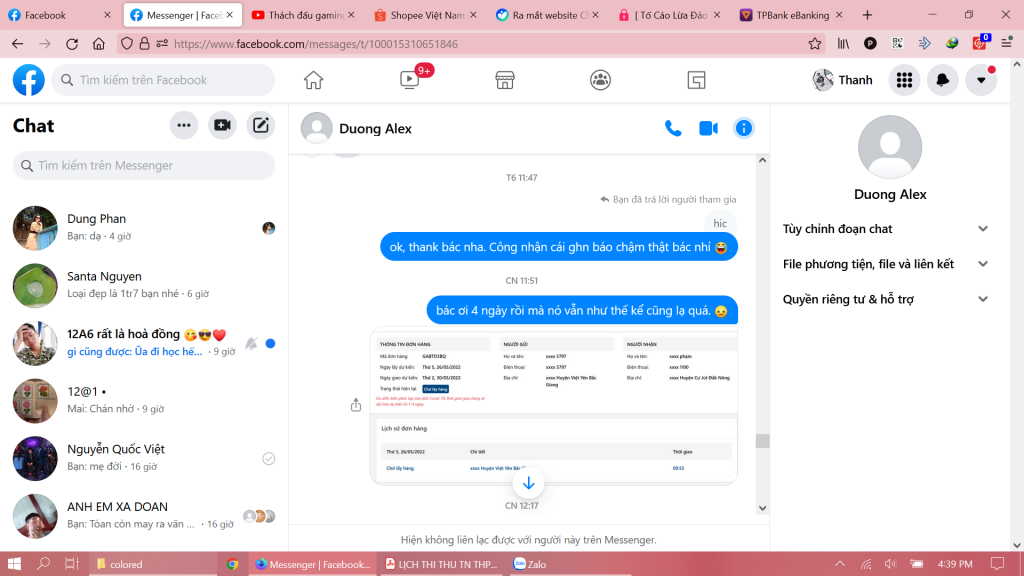The image size is (1024, 576).
Task: Open the Chat options ellipsis menu
Action: click(x=183, y=125)
